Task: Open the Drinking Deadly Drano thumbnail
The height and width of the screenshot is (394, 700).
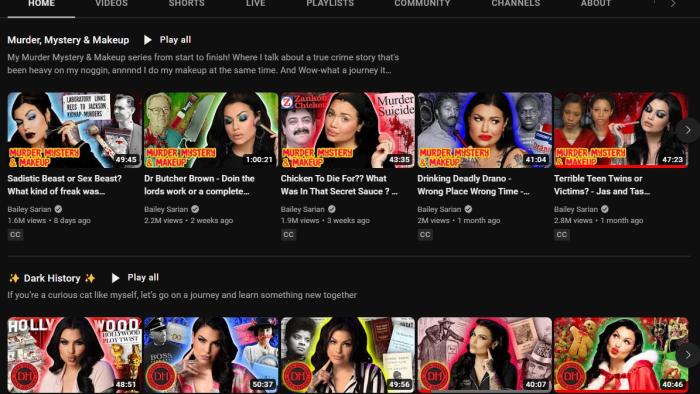Action: click(484, 130)
